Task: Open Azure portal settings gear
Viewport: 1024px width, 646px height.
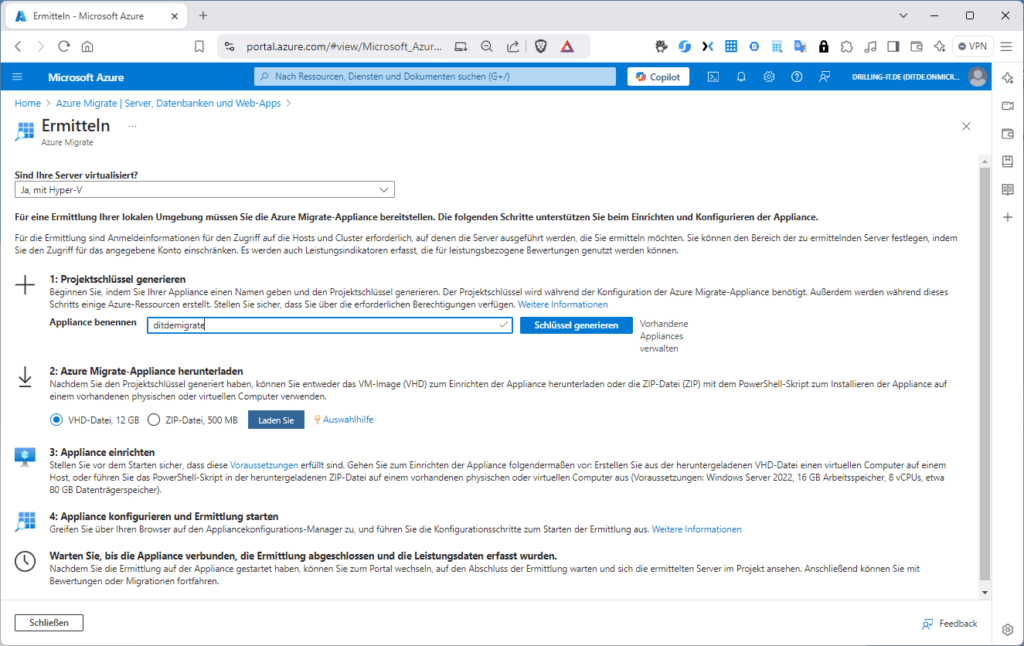Action: [769, 77]
